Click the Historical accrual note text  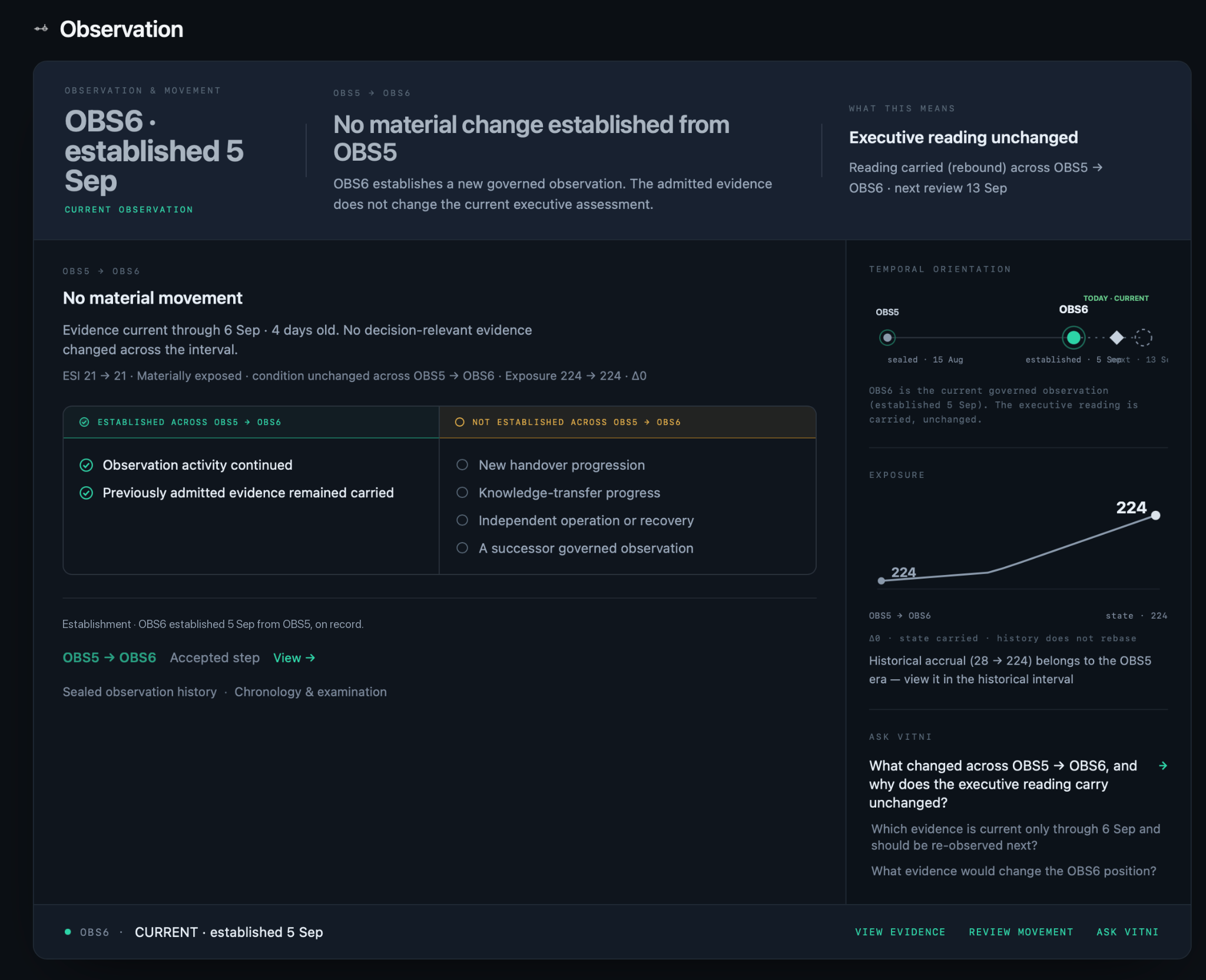[1010, 670]
